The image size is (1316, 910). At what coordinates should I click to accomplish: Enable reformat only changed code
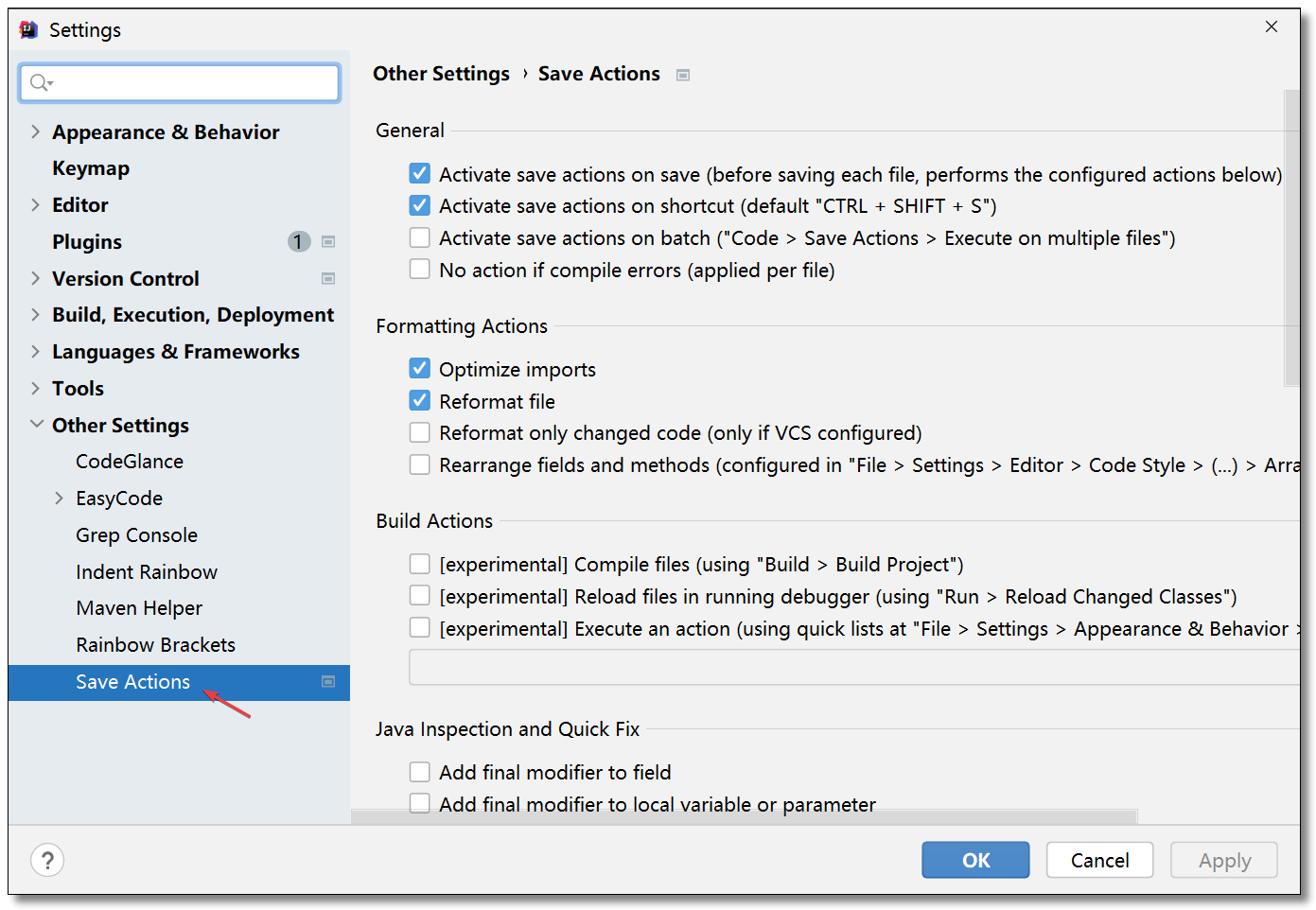[x=420, y=432]
